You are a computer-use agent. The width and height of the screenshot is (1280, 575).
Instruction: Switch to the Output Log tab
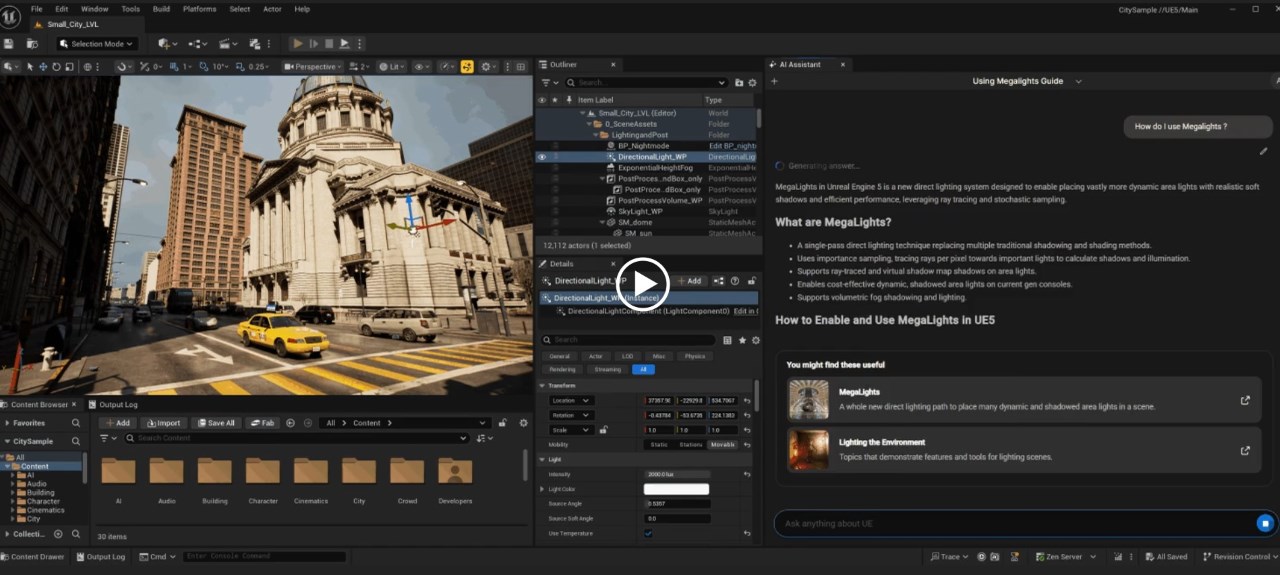[113, 405]
